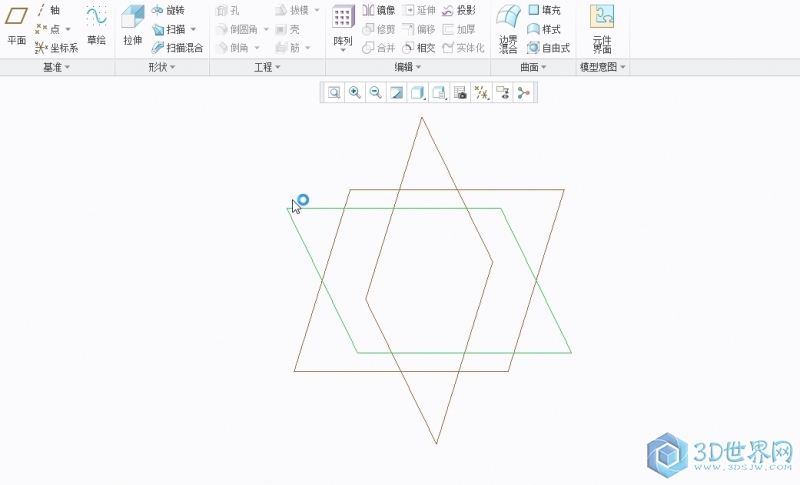800x485 pixels.
Task: Open the 元件界面 component interface tool
Action: (602, 29)
